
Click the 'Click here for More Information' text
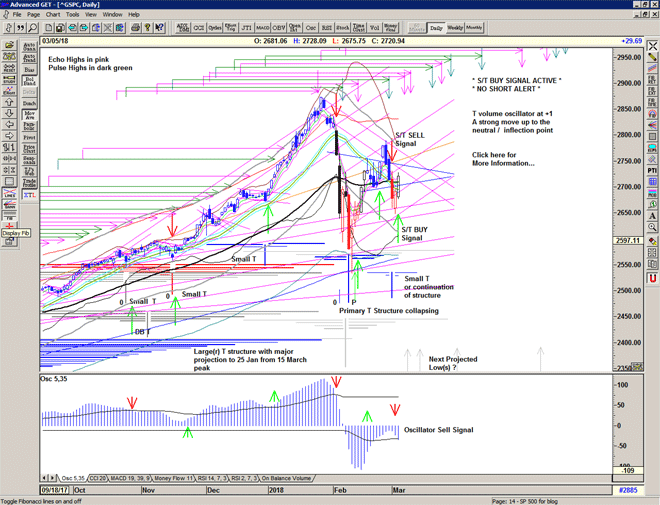click(x=503, y=159)
